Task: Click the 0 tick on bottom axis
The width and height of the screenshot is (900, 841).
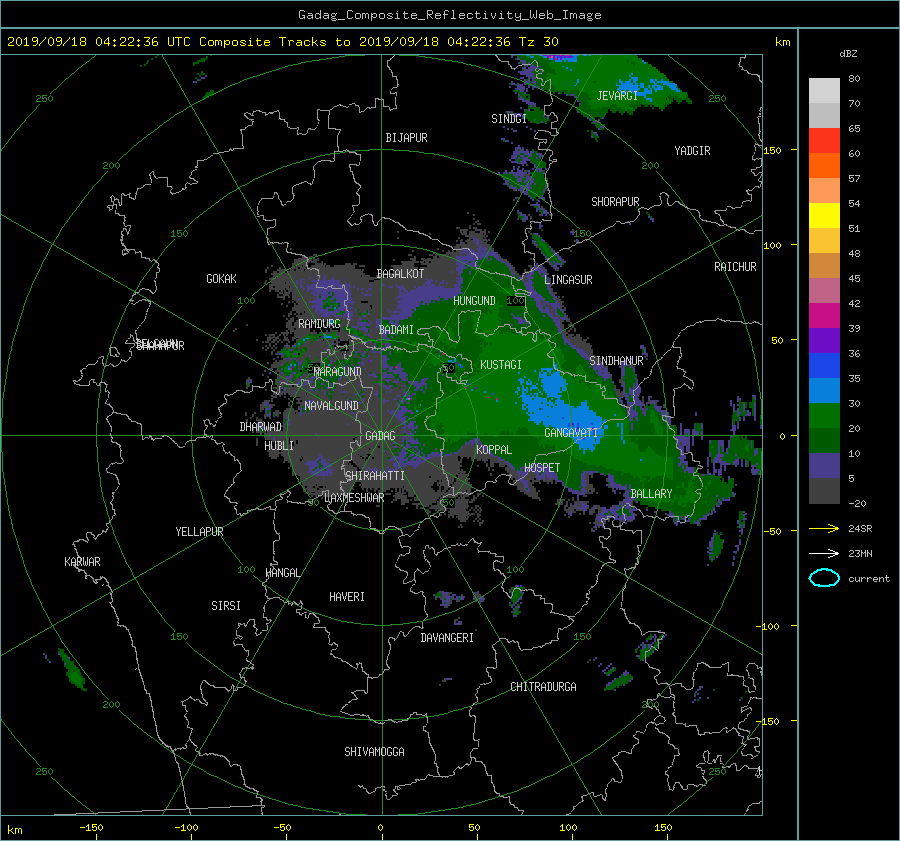Action: click(x=381, y=828)
